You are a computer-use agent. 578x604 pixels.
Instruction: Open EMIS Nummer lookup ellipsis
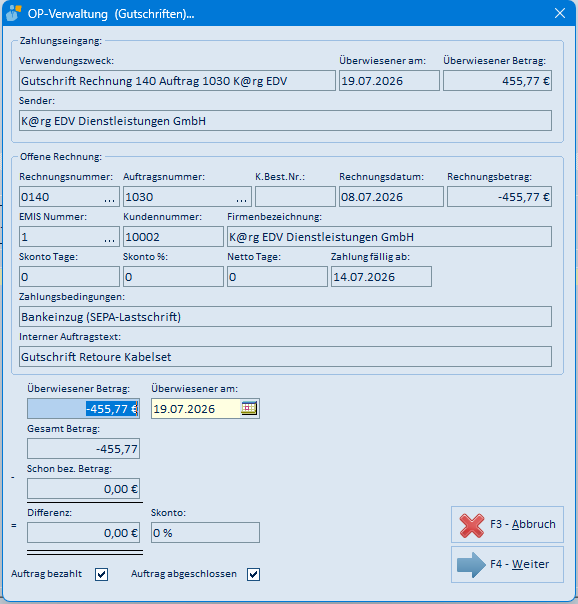pos(109,237)
